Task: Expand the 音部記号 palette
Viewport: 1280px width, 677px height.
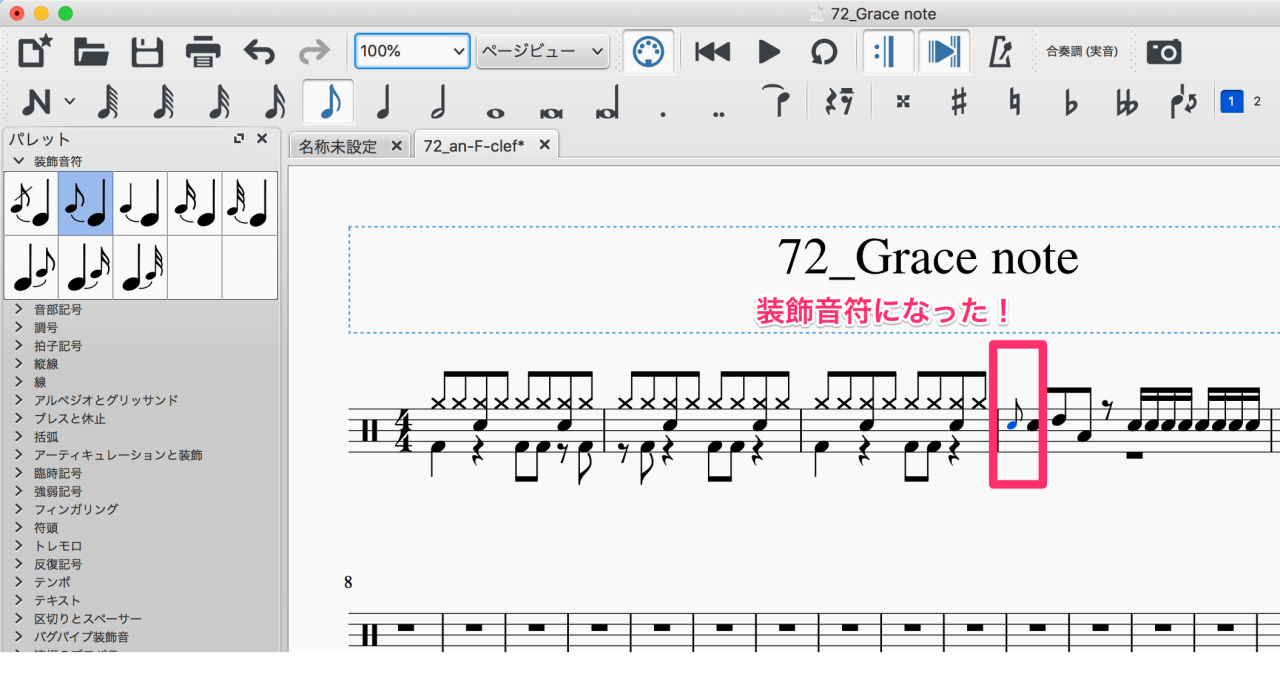Action: 17,310
